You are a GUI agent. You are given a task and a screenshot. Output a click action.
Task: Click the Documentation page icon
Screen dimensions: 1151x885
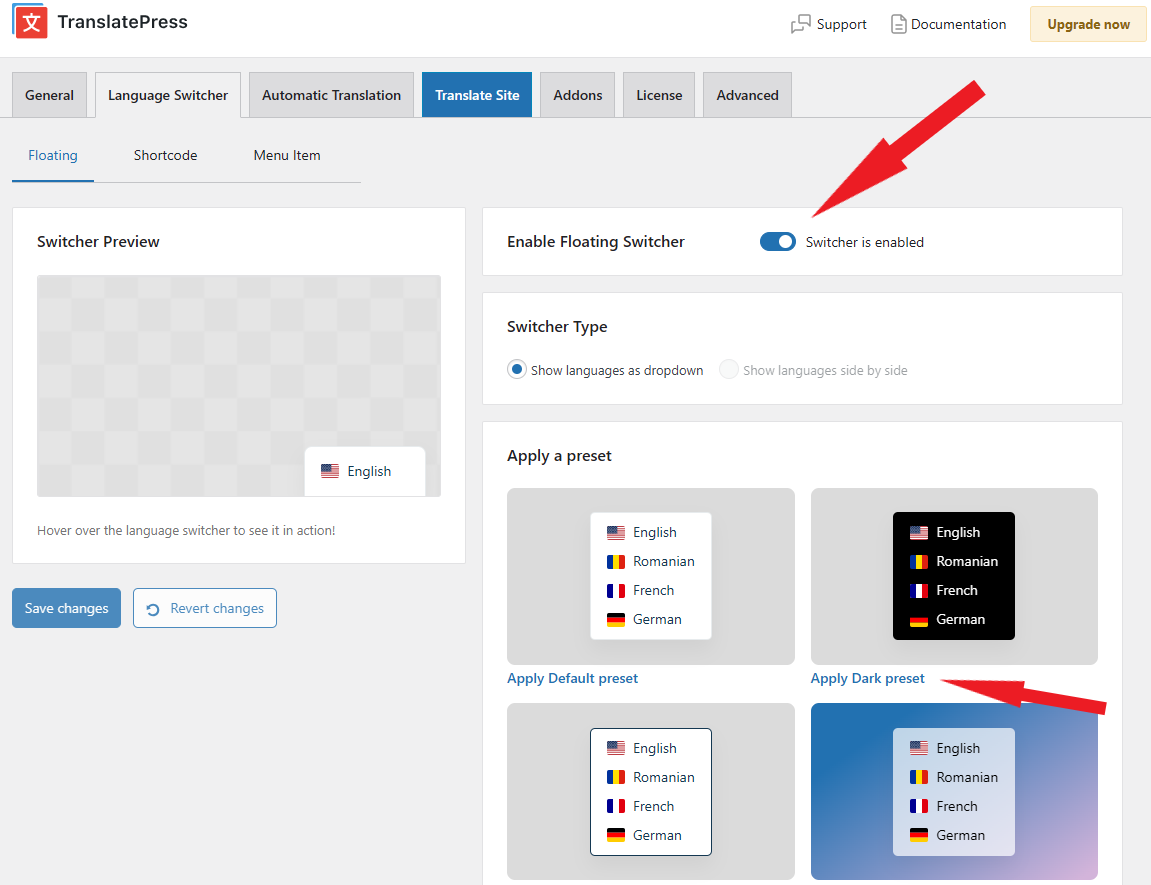(x=898, y=23)
